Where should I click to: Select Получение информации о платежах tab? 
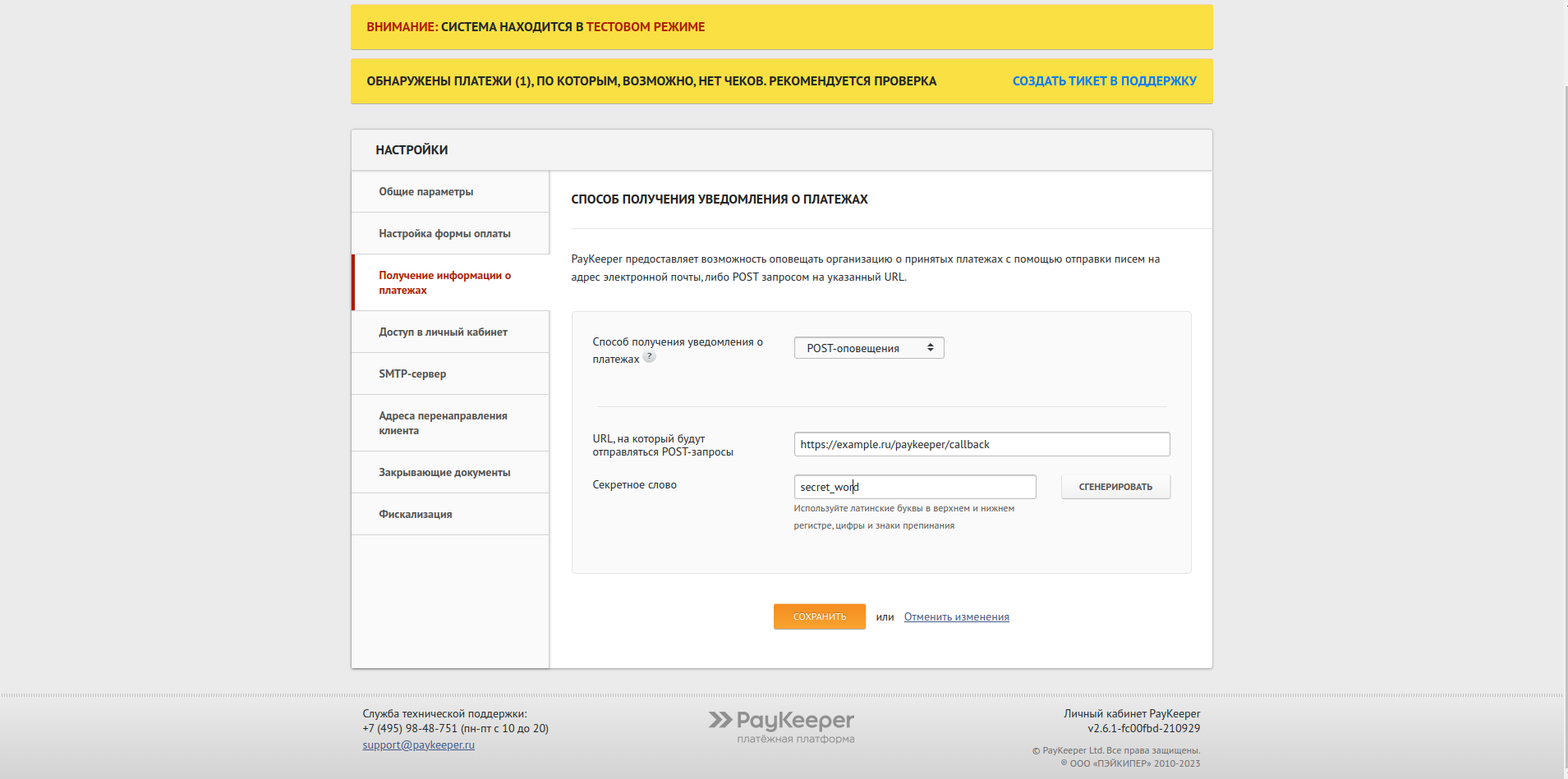coord(444,282)
